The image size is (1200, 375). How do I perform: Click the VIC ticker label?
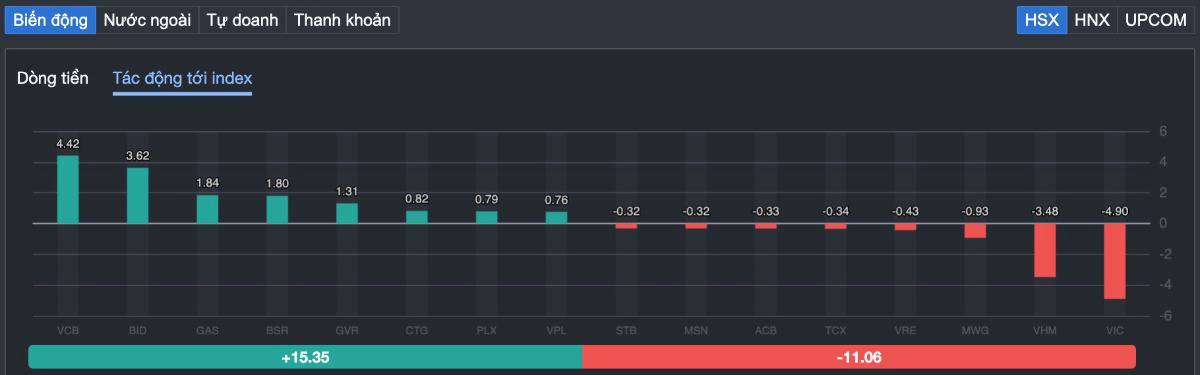tap(1115, 330)
